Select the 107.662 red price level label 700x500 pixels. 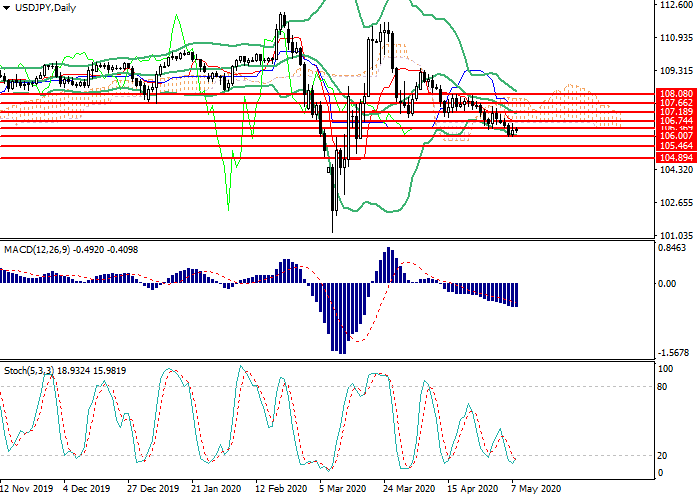tap(677, 103)
